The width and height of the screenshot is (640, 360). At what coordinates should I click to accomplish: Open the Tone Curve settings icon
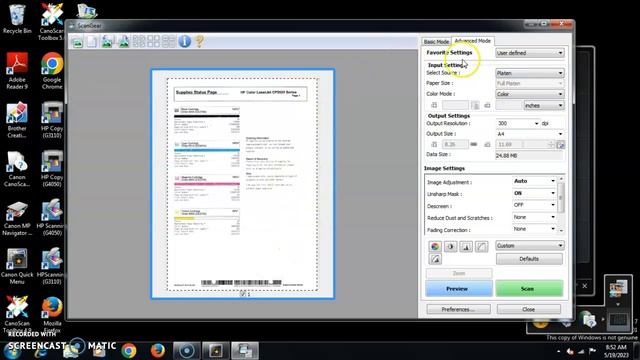click(x=482, y=246)
